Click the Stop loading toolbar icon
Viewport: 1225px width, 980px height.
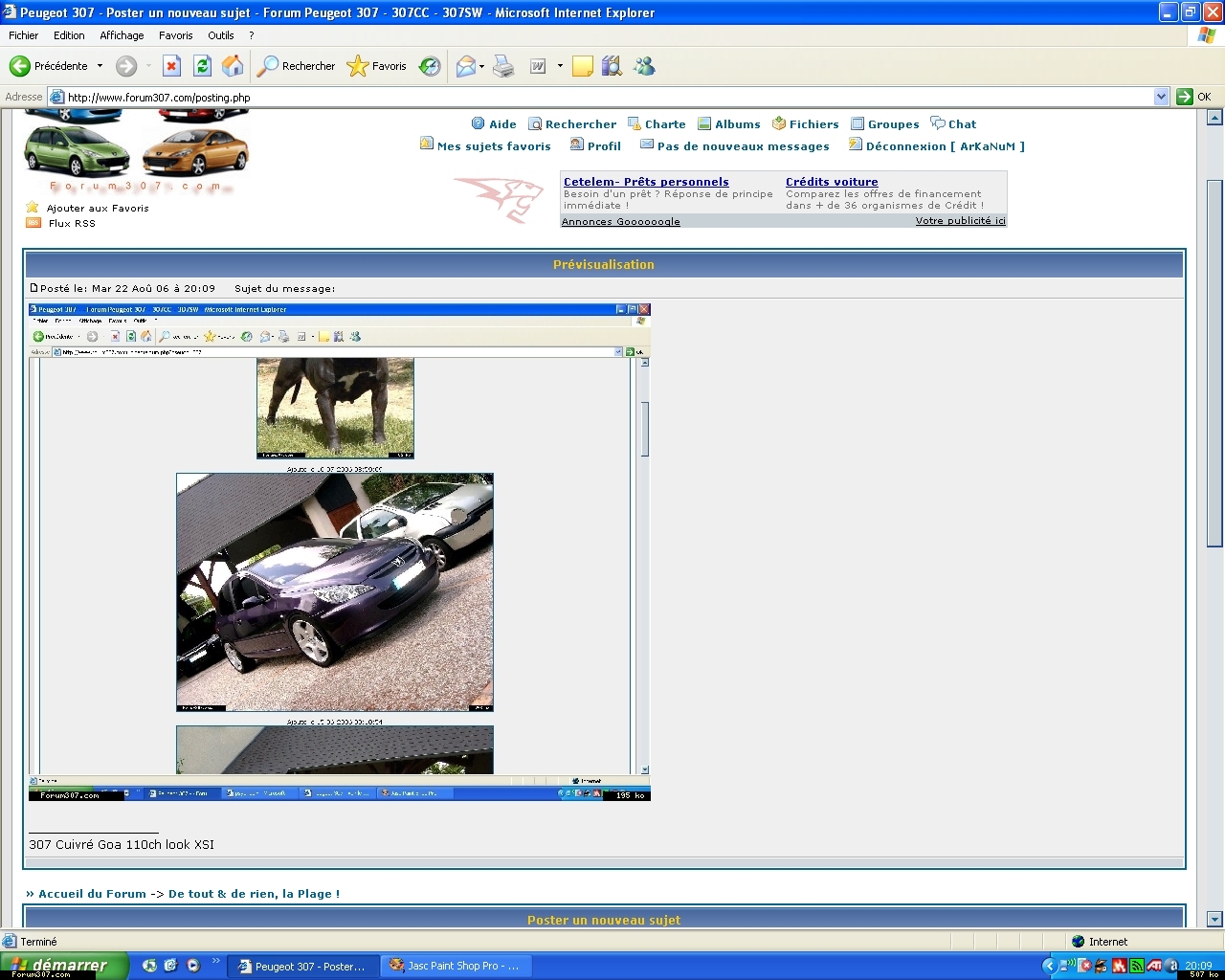point(171,66)
